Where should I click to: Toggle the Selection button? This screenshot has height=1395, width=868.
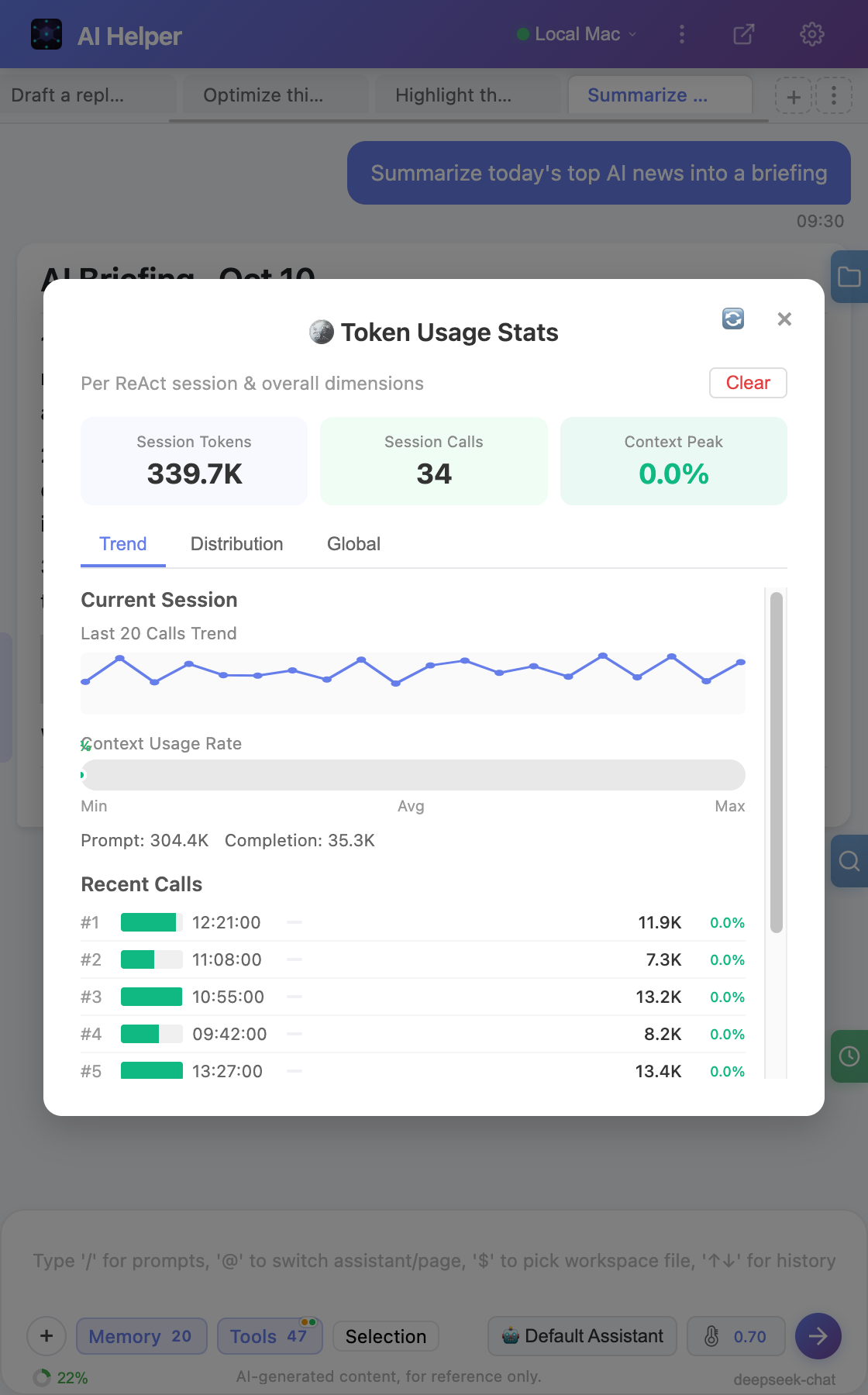pos(386,1336)
